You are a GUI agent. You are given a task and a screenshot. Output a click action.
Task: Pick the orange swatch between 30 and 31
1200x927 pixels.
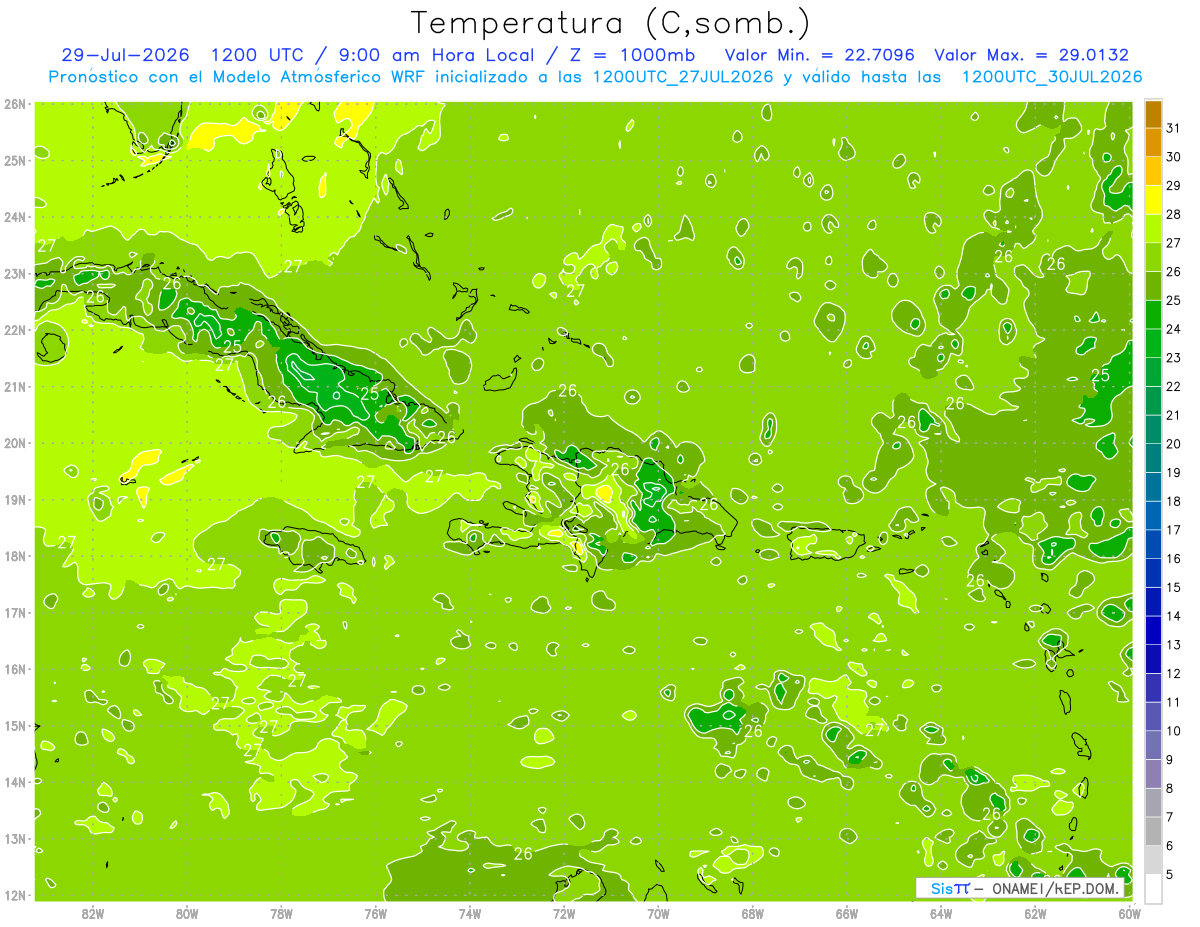coord(1153,144)
